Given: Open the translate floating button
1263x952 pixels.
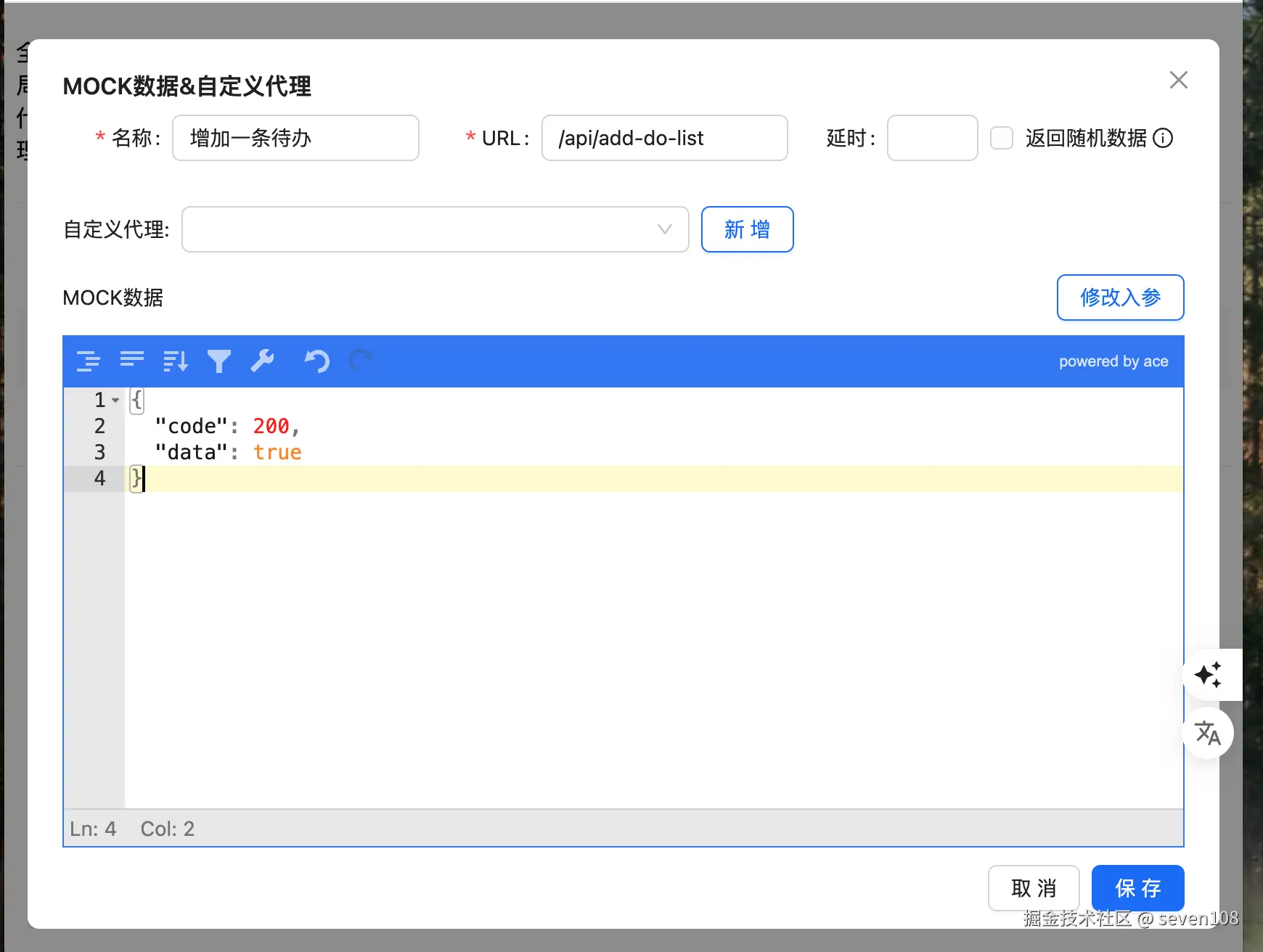Looking at the screenshot, I should [x=1209, y=733].
